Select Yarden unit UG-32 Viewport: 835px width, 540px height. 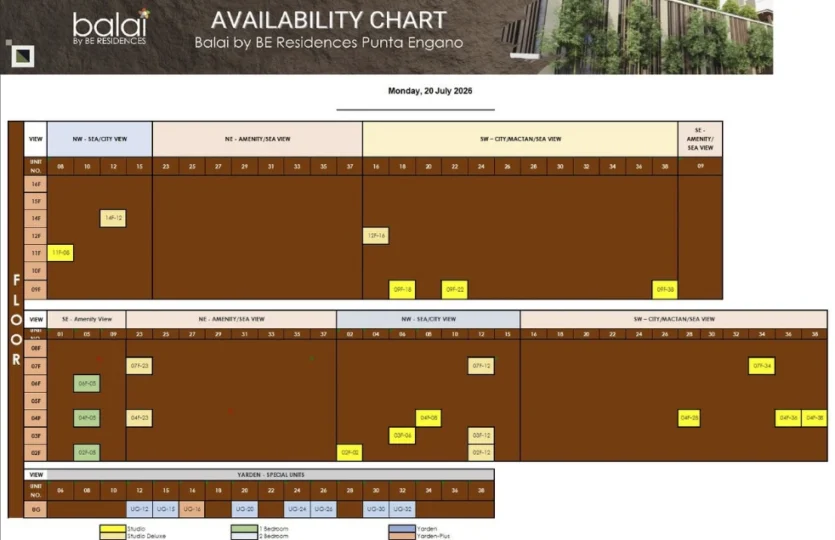402,509
